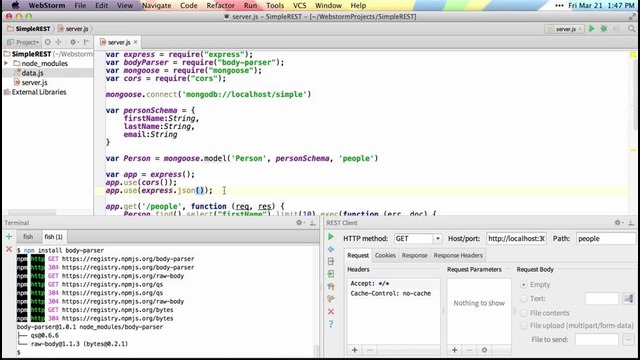The image size is (640, 360).
Task: Click the search everywhere magnifier icon
Action: [x=631, y=29]
